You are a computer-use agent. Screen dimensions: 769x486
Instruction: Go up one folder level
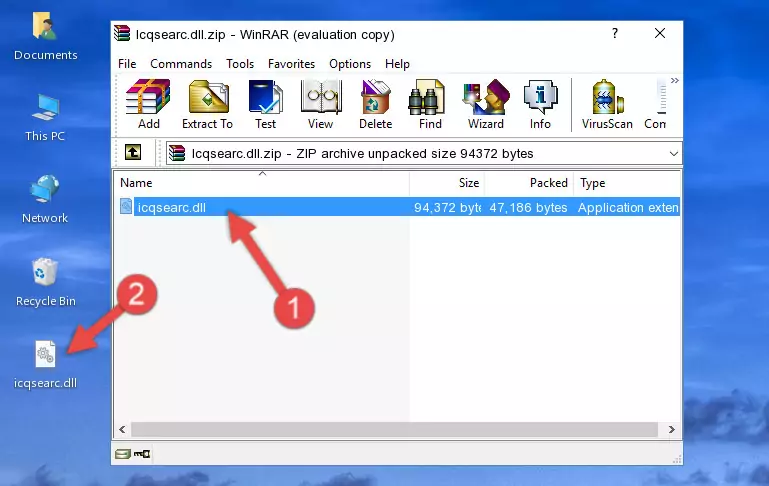(133, 153)
